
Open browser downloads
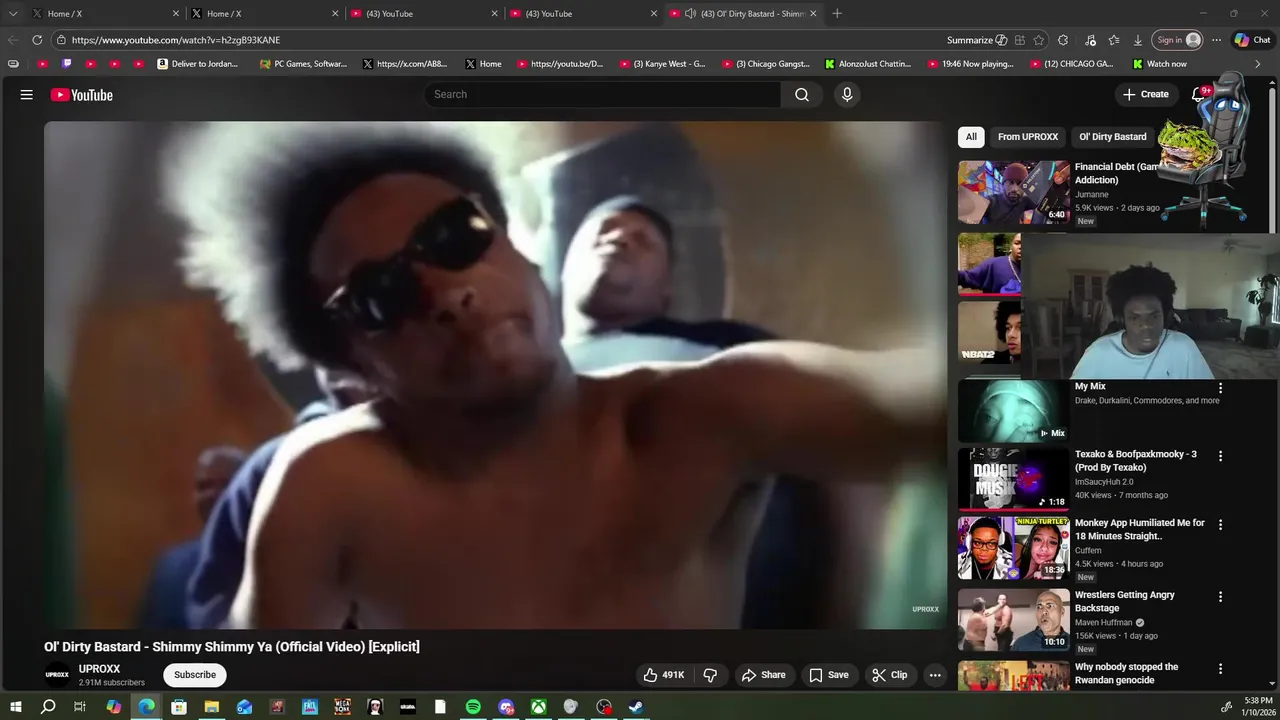pyautogui.click(x=1138, y=40)
